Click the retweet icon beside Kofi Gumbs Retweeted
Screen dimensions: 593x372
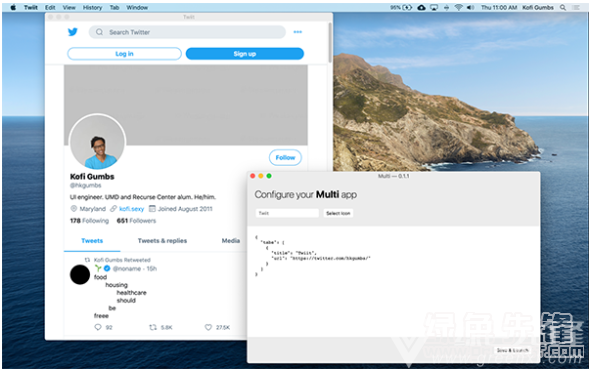(87, 260)
